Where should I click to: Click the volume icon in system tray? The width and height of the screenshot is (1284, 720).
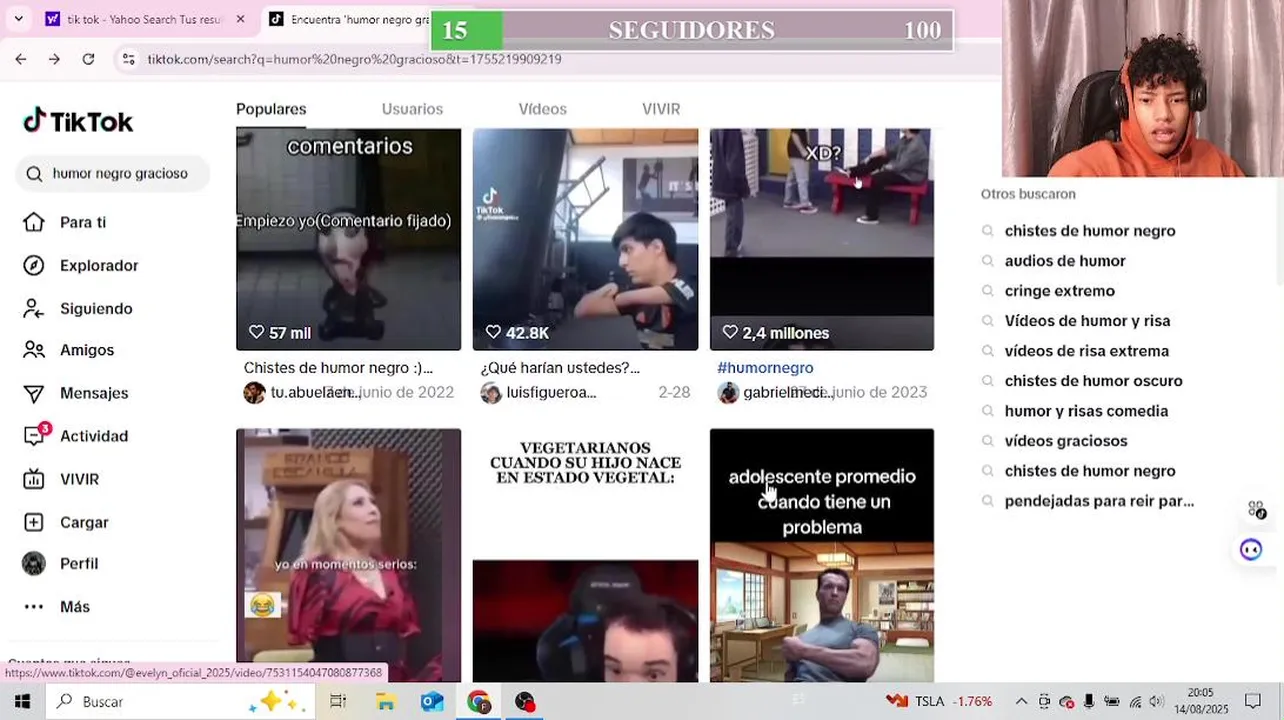click(x=1157, y=701)
